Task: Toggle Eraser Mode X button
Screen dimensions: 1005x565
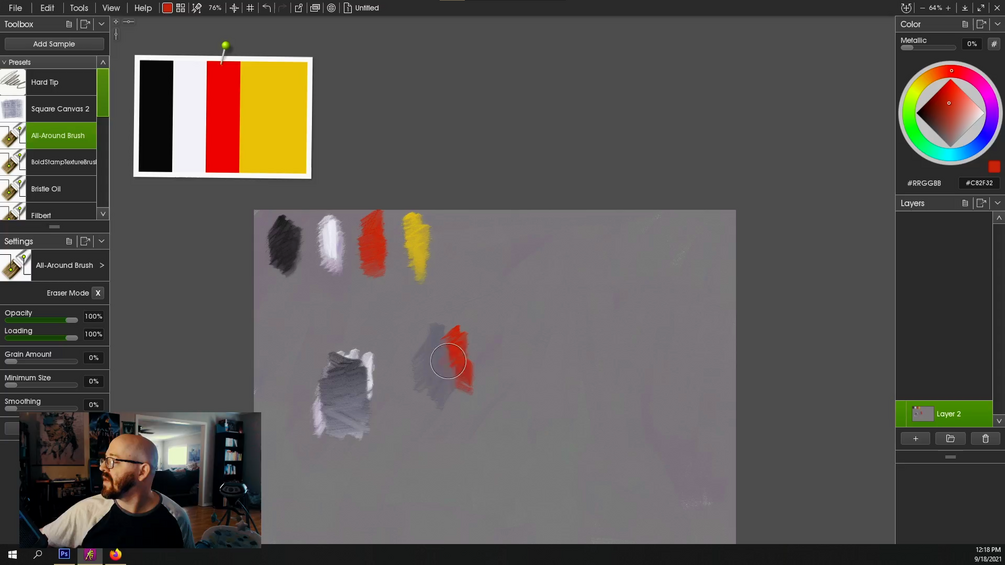Action: [98, 293]
